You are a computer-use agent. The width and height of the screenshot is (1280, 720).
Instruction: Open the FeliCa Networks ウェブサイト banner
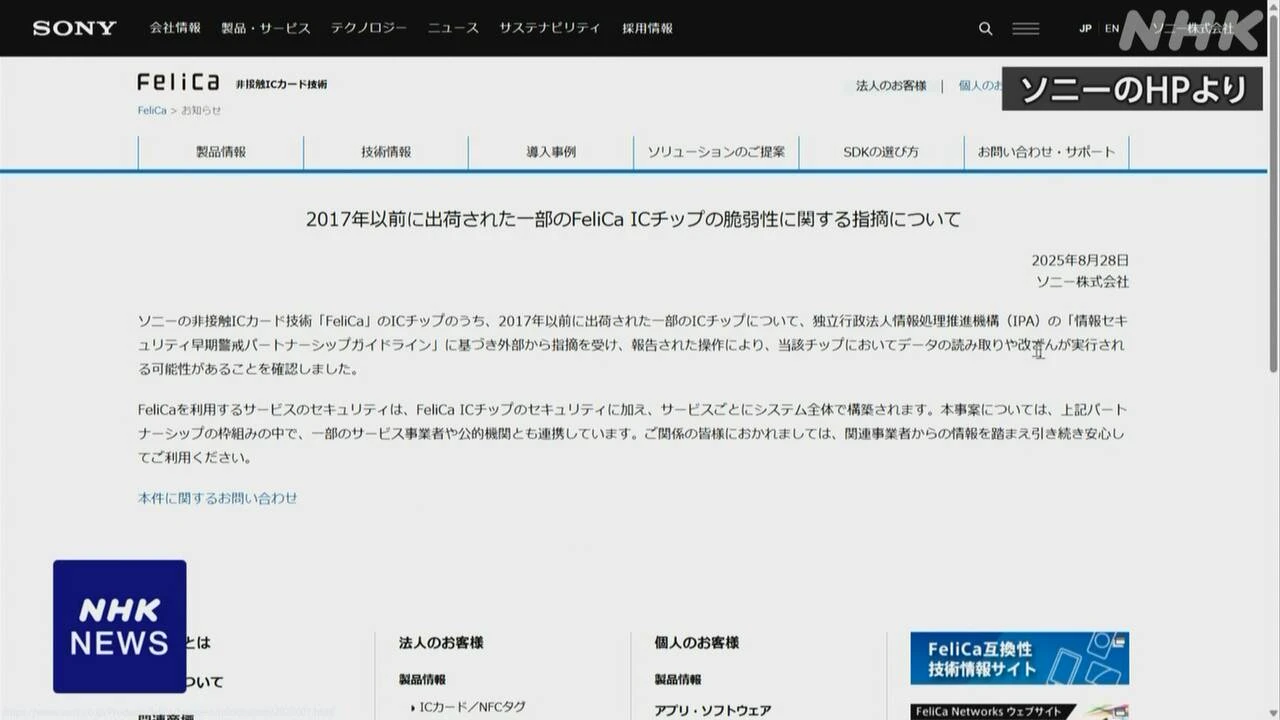1019,712
